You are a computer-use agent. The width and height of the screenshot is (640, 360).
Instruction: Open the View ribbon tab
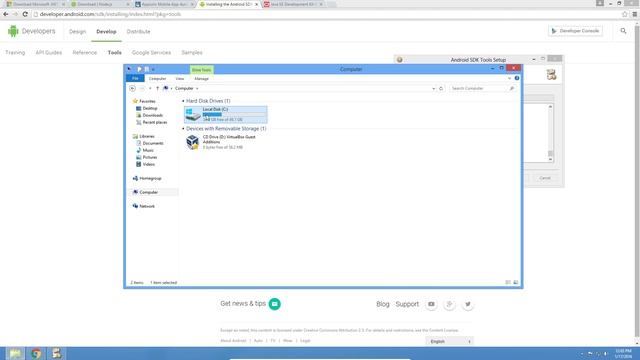point(180,78)
